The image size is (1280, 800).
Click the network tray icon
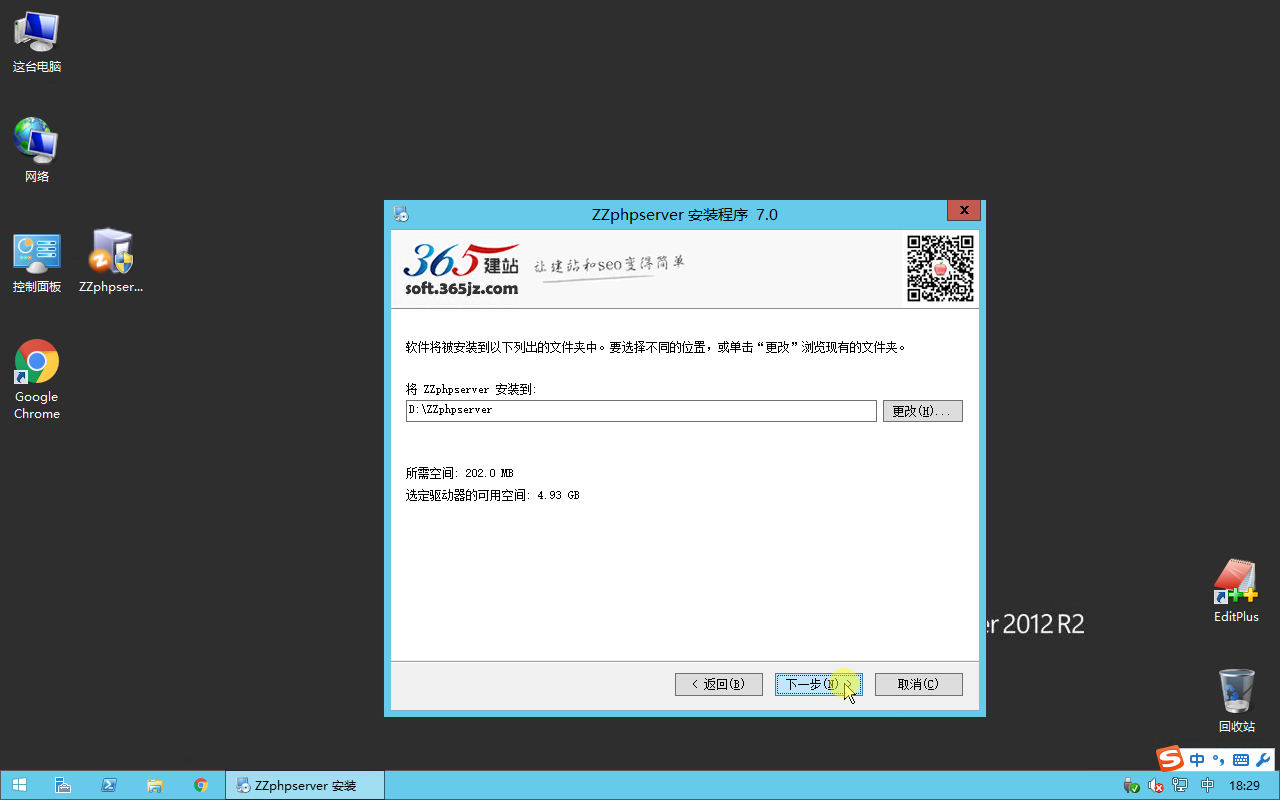1180,786
